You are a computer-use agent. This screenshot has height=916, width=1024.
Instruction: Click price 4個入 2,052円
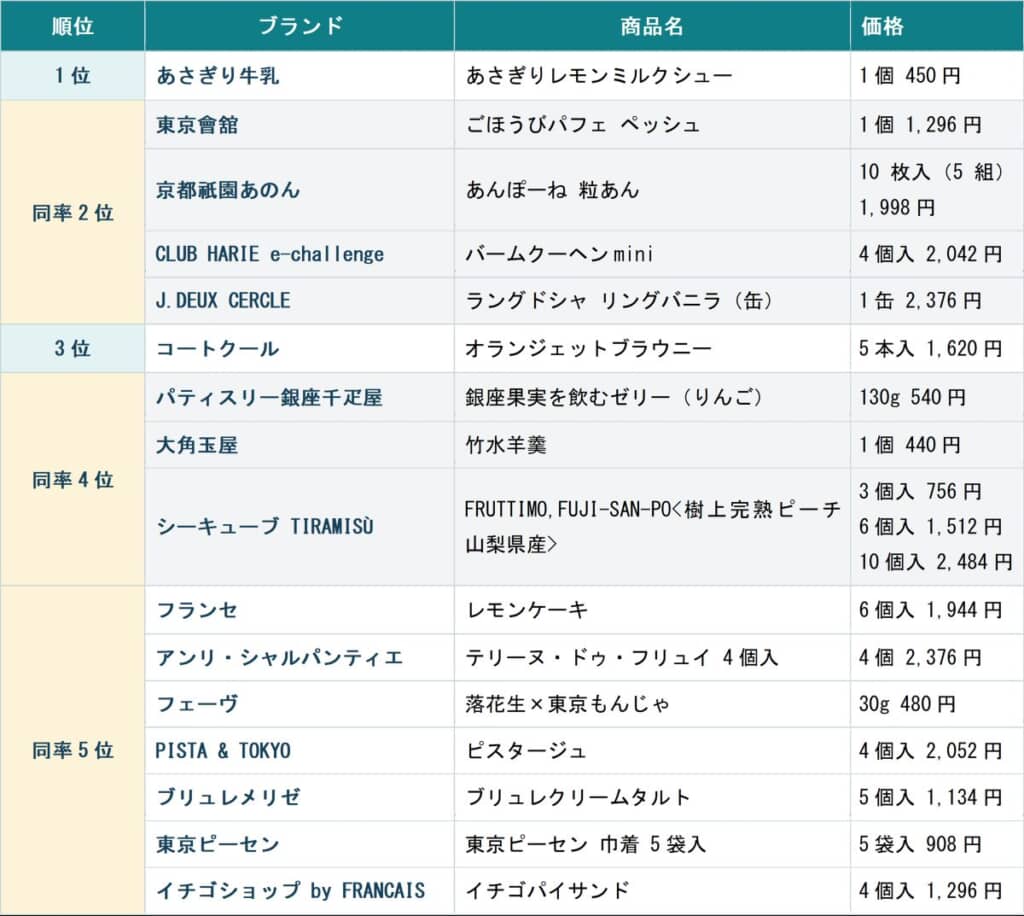(931, 750)
